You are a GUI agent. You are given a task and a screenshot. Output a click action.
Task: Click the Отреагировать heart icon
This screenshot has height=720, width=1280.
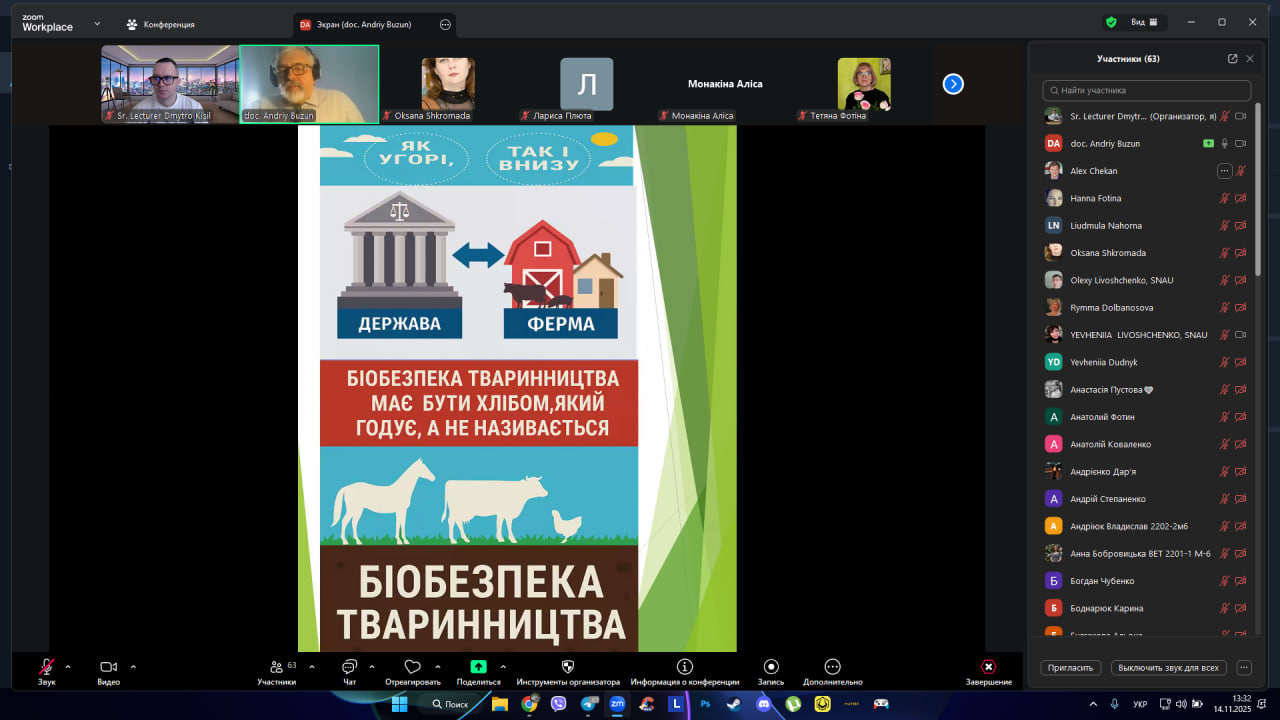click(x=412, y=667)
